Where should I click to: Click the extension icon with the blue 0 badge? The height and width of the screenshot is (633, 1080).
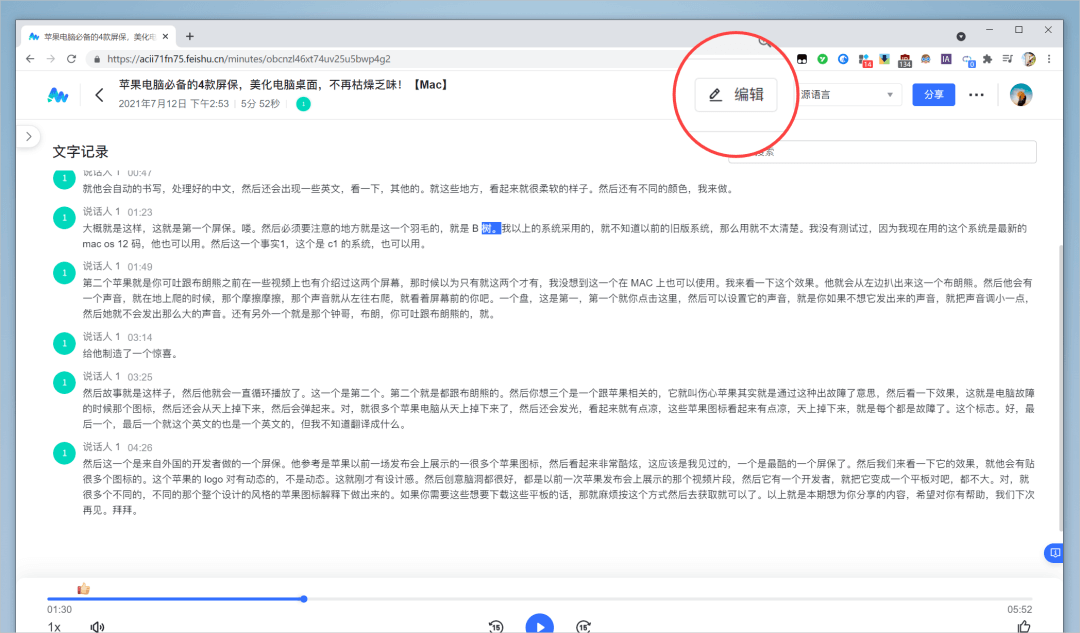pos(968,61)
